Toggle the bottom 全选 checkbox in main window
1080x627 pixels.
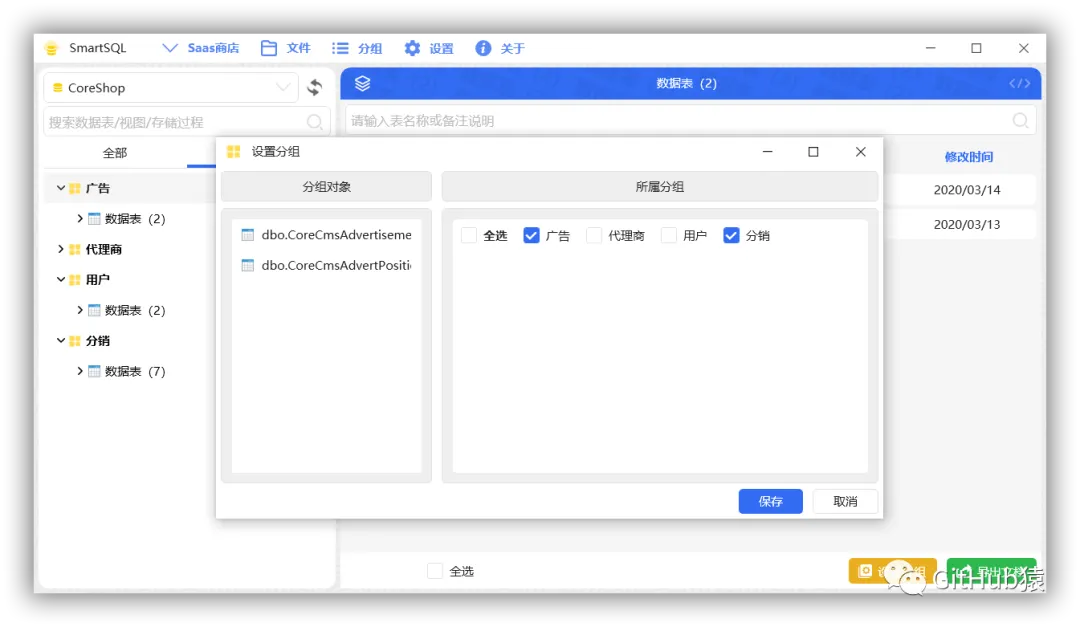(435, 571)
